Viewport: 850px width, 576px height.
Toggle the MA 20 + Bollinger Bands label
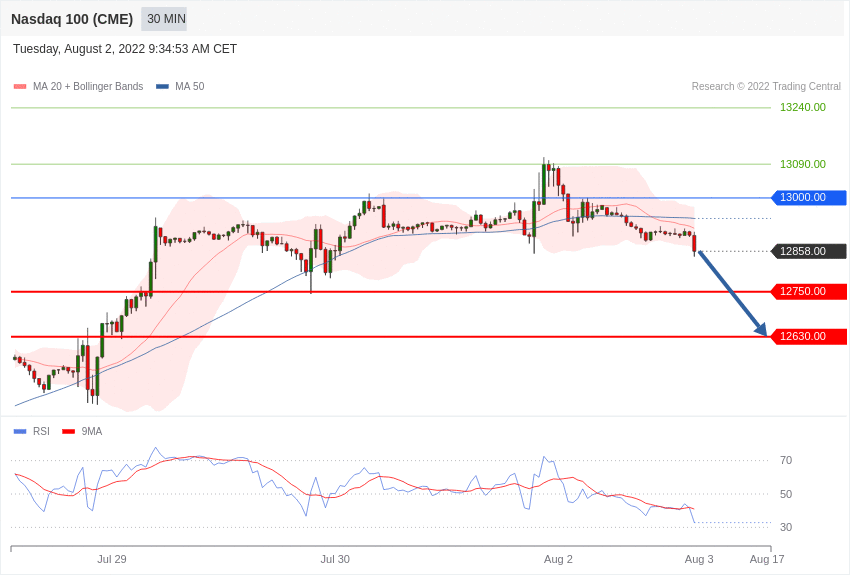pyautogui.click(x=88, y=87)
